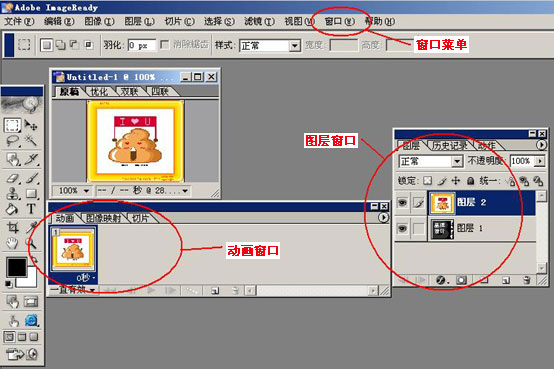Toggle lock all padlock icon
Image resolution: width=554 pixels, height=369 pixels.
click(x=470, y=181)
